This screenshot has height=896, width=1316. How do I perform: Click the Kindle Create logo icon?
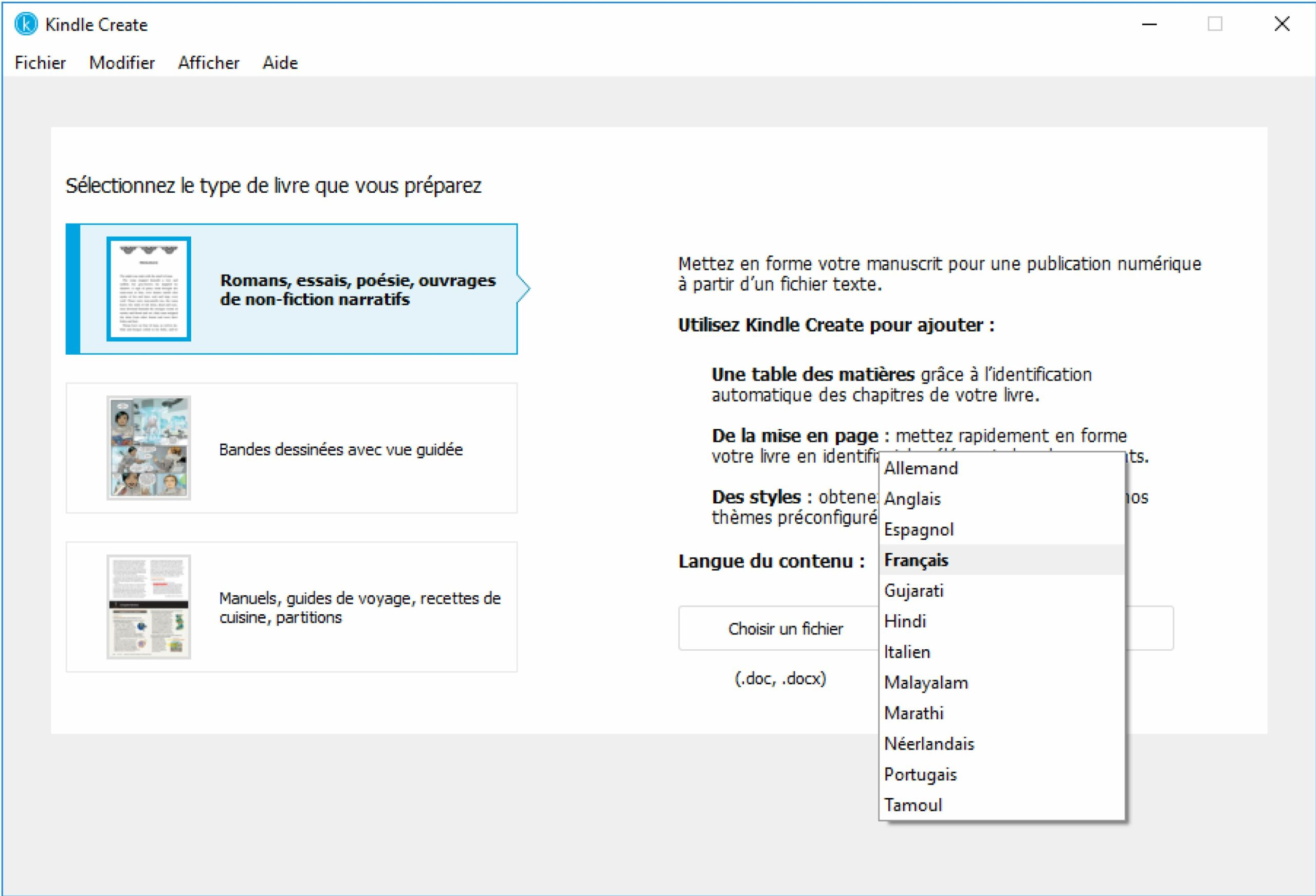pos(26,24)
